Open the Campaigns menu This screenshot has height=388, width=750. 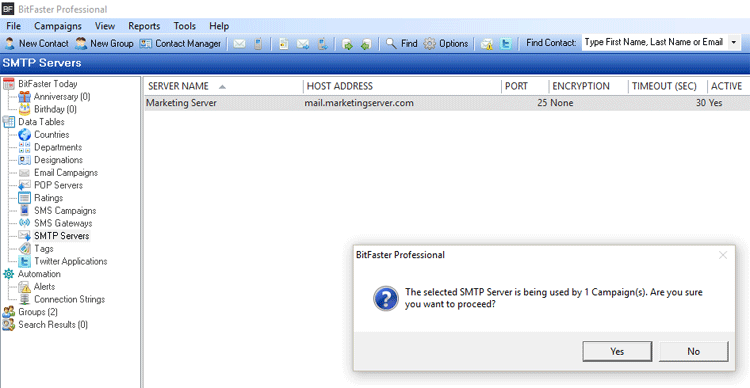(58, 26)
